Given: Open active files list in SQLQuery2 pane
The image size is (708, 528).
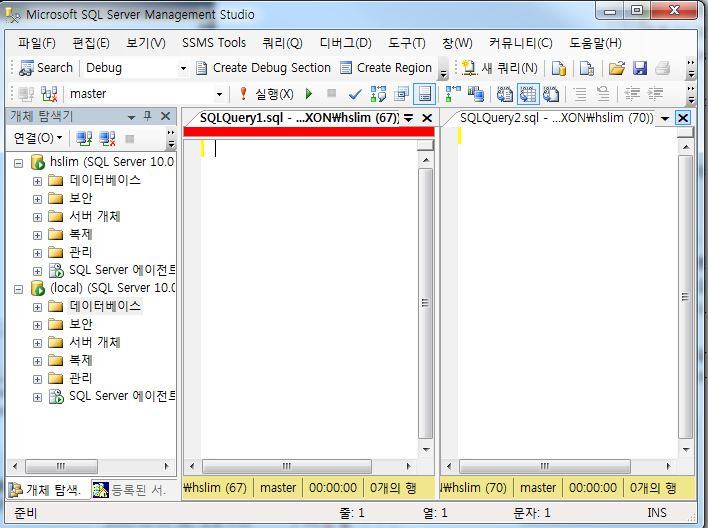Looking at the screenshot, I should tap(665, 118).
